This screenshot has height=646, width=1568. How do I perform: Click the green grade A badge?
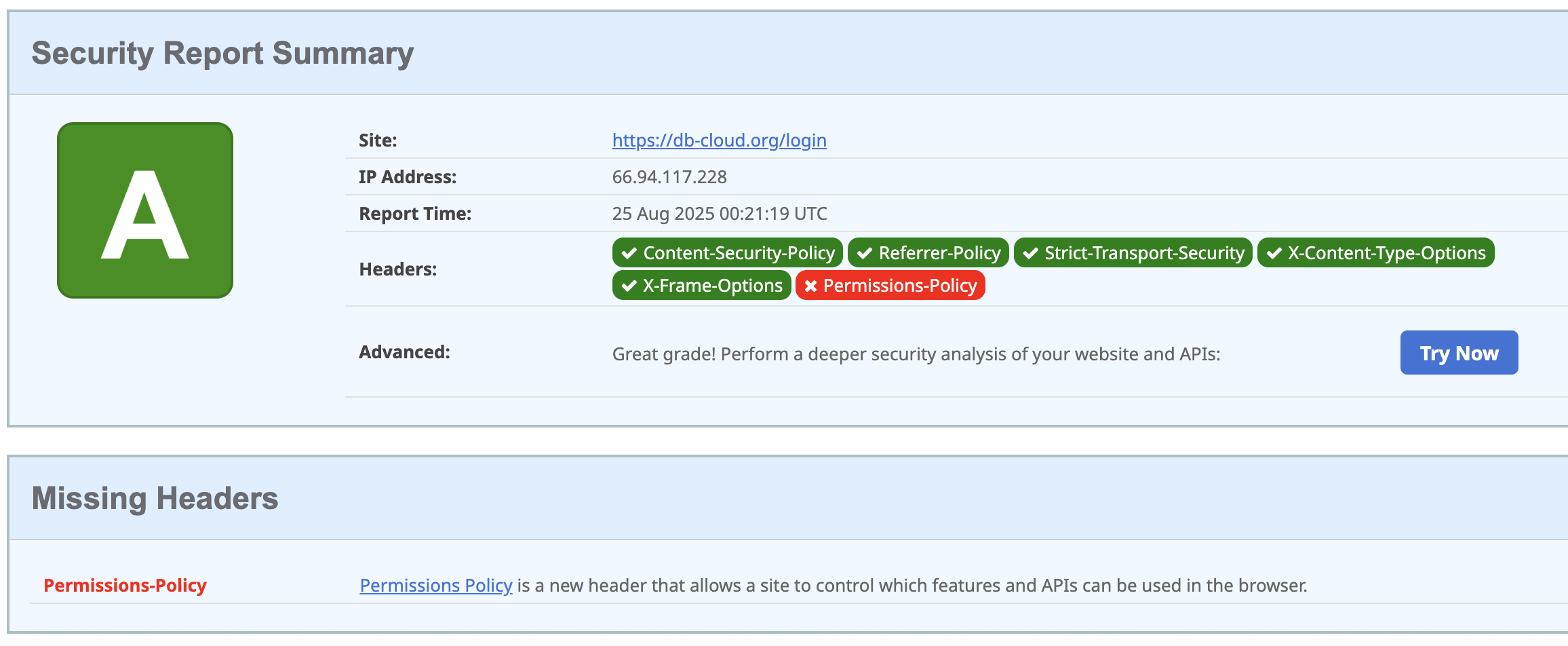145,210
